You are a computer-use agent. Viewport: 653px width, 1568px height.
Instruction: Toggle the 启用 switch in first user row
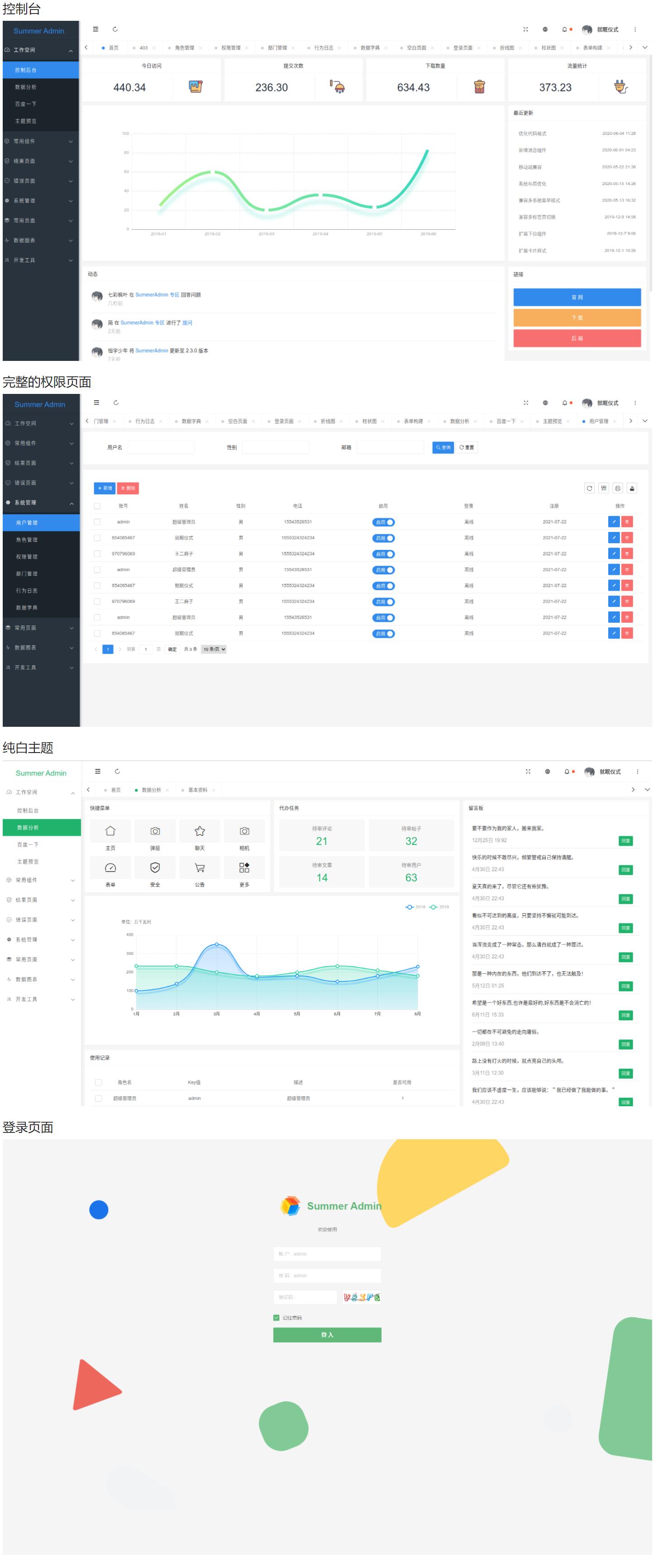(x=383, y=522)
